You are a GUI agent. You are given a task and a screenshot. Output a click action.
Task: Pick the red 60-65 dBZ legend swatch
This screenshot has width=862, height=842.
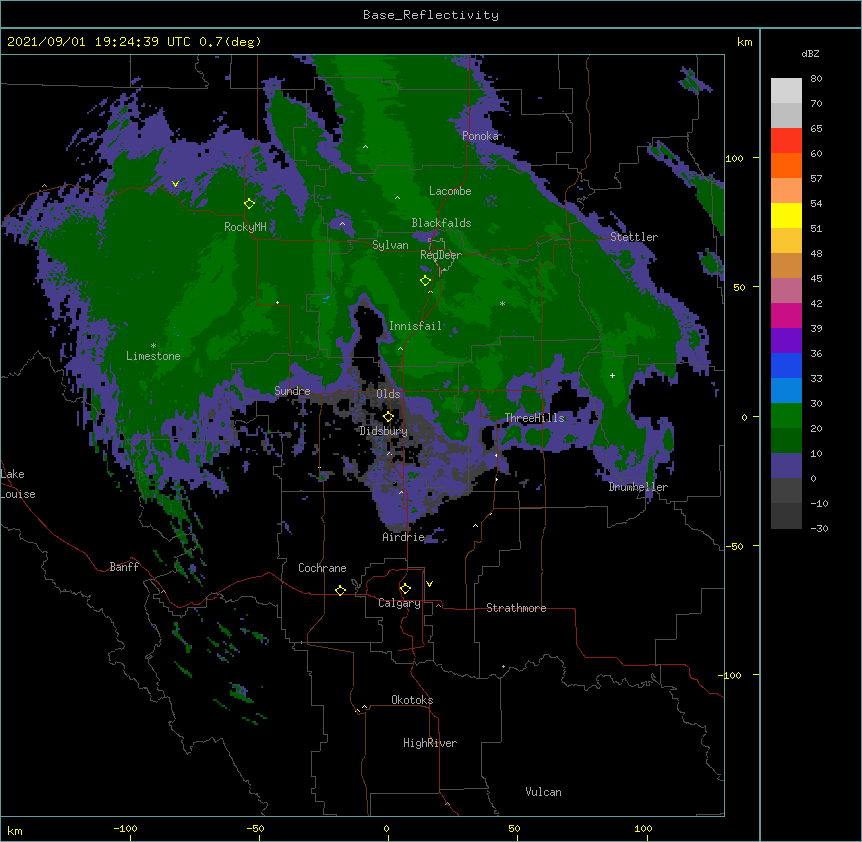pyautogui.click(x=786, y=140)
